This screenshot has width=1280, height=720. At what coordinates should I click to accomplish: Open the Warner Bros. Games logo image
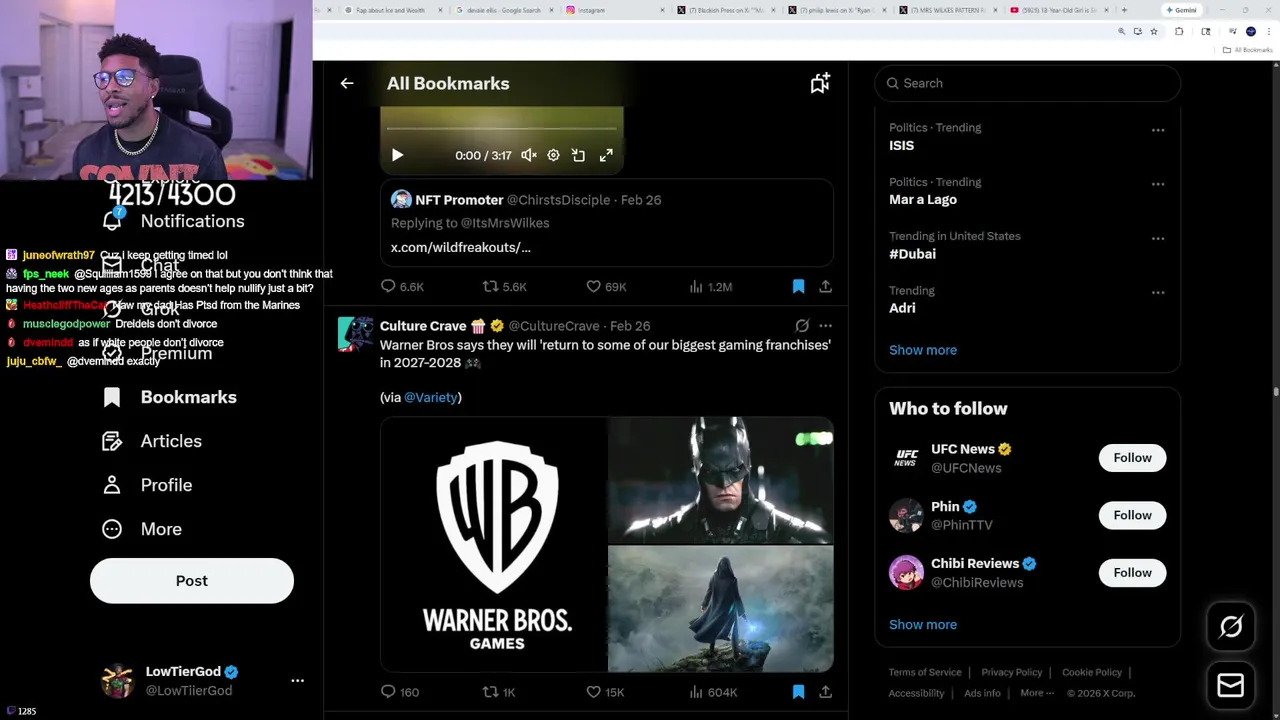[x=493, y=545]
